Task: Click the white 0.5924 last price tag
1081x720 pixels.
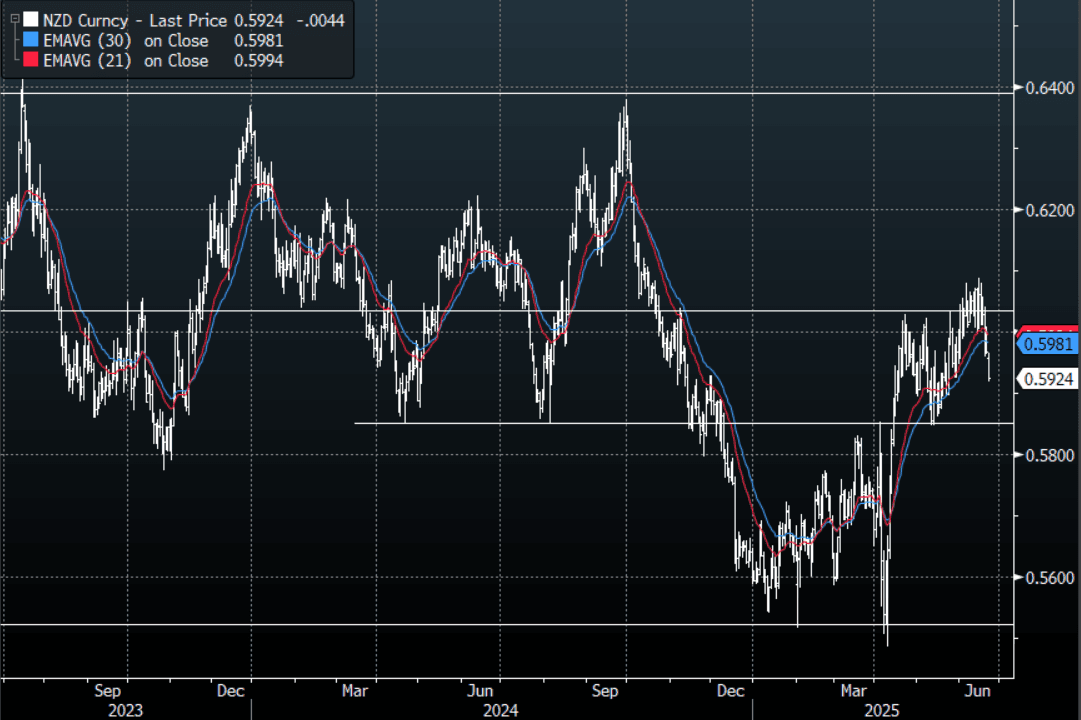Action: 1049,379
